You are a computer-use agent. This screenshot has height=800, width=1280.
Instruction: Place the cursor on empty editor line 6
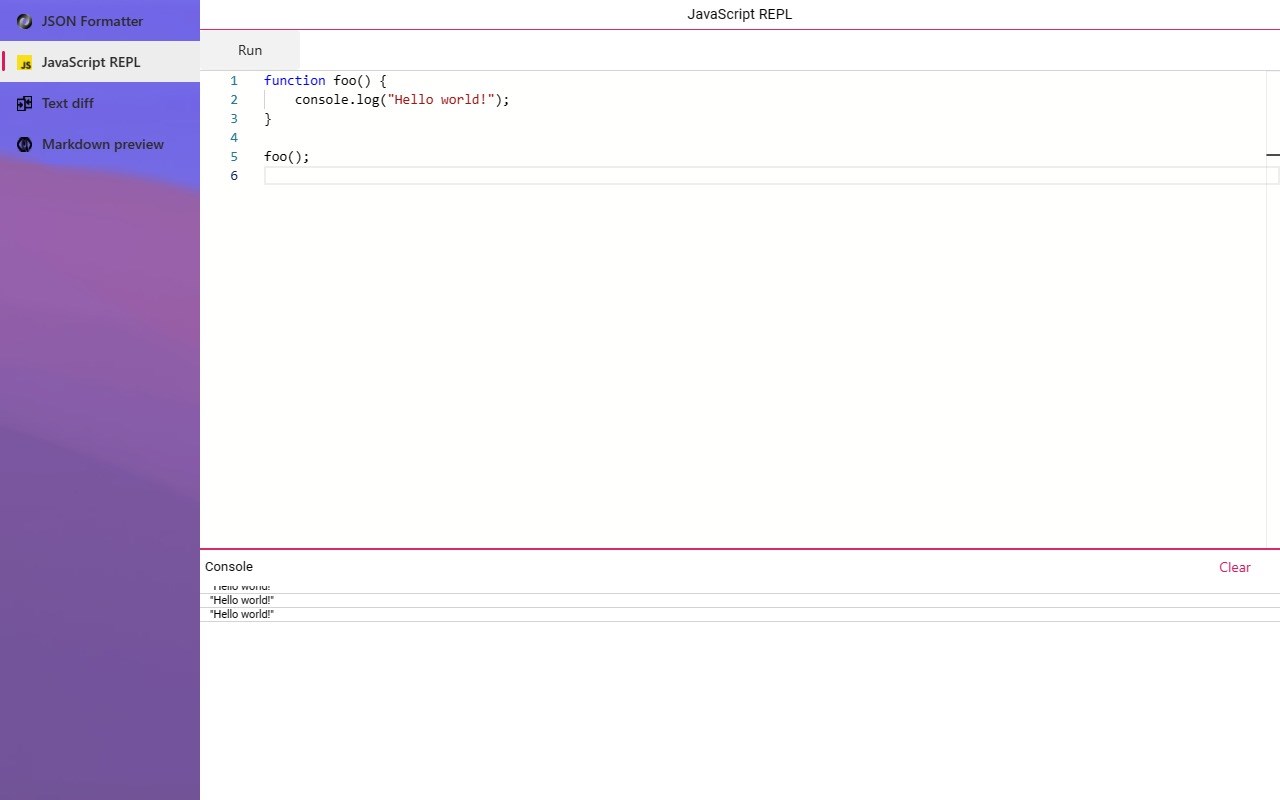pos(770,175)
